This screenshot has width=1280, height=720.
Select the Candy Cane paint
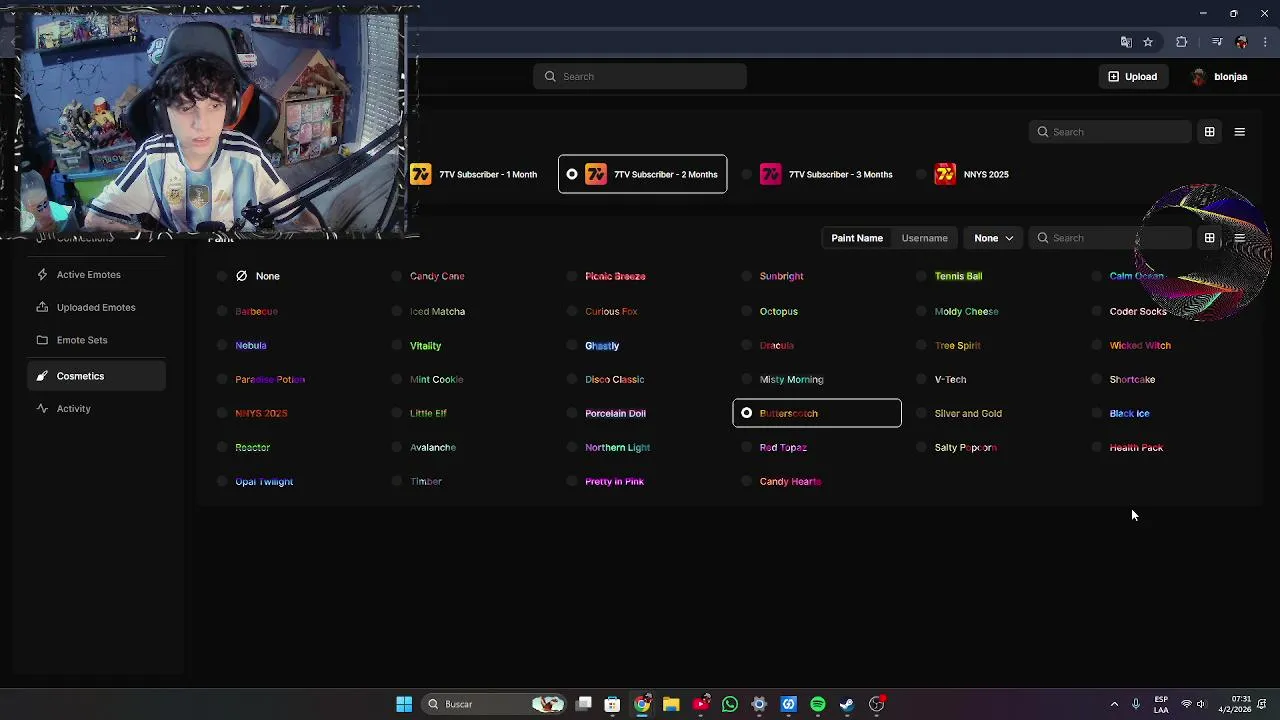[437, 276]
